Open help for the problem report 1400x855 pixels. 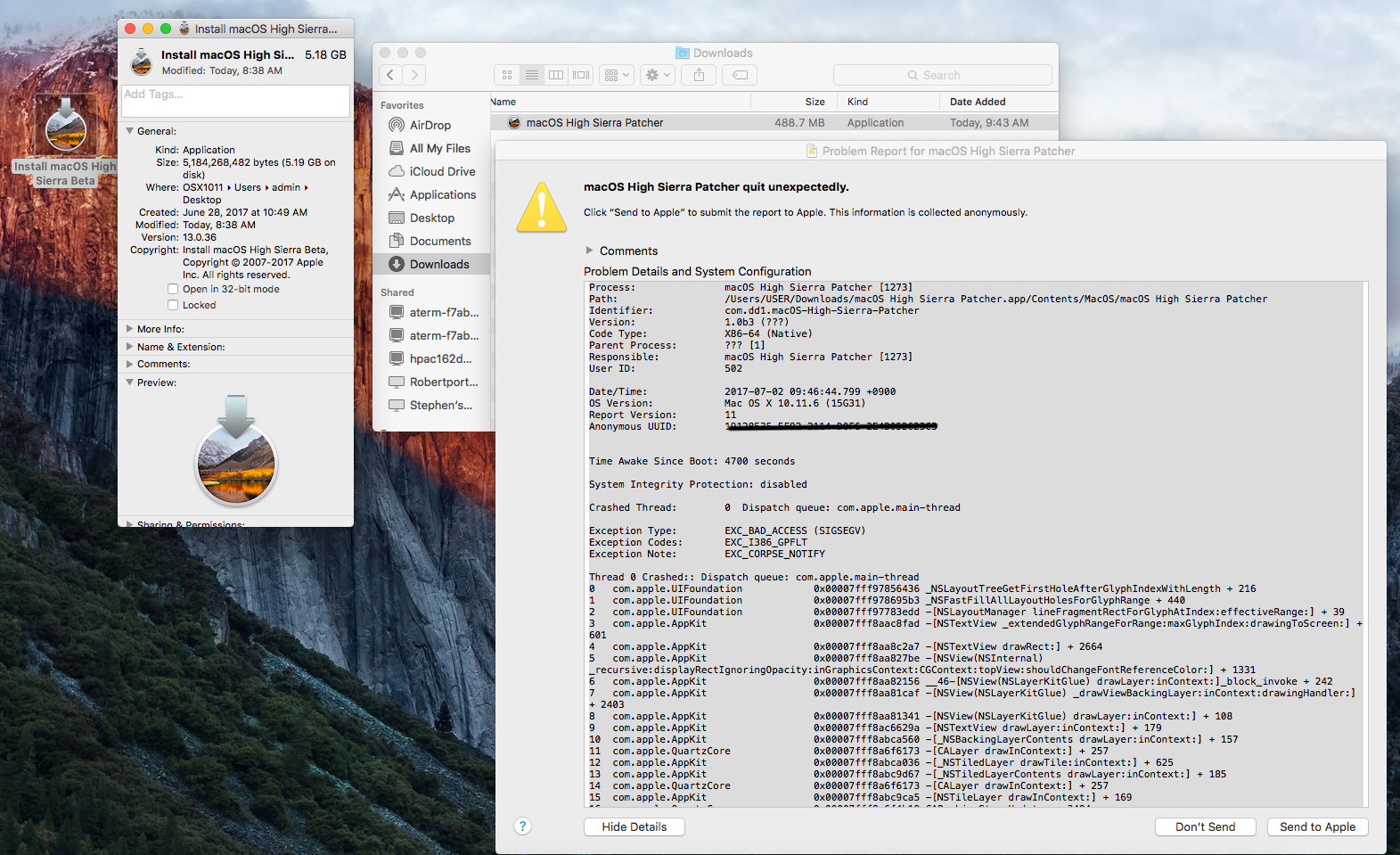pyautogui.click(x=523, y=826)
